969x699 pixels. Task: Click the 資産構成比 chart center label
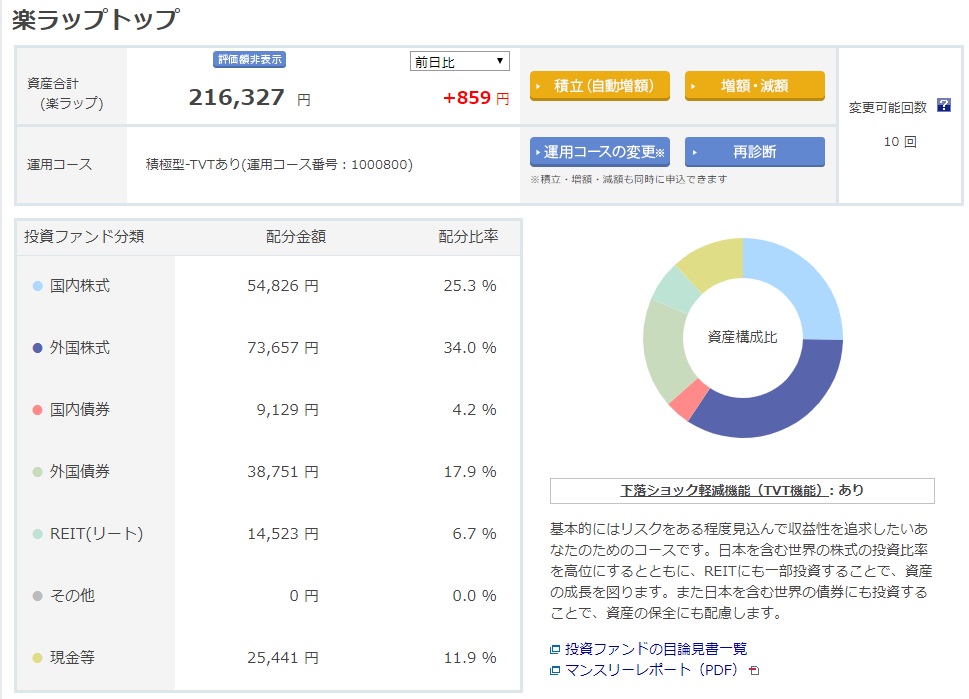click(x=742, y=337)
